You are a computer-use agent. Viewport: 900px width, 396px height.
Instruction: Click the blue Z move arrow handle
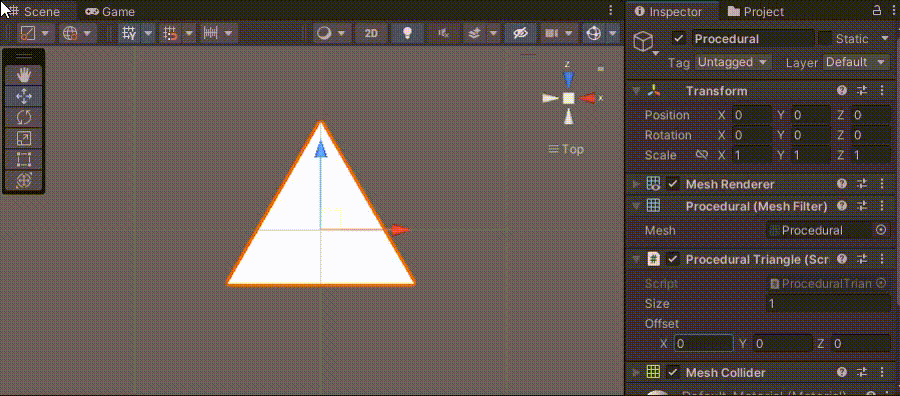pos(321,149)
